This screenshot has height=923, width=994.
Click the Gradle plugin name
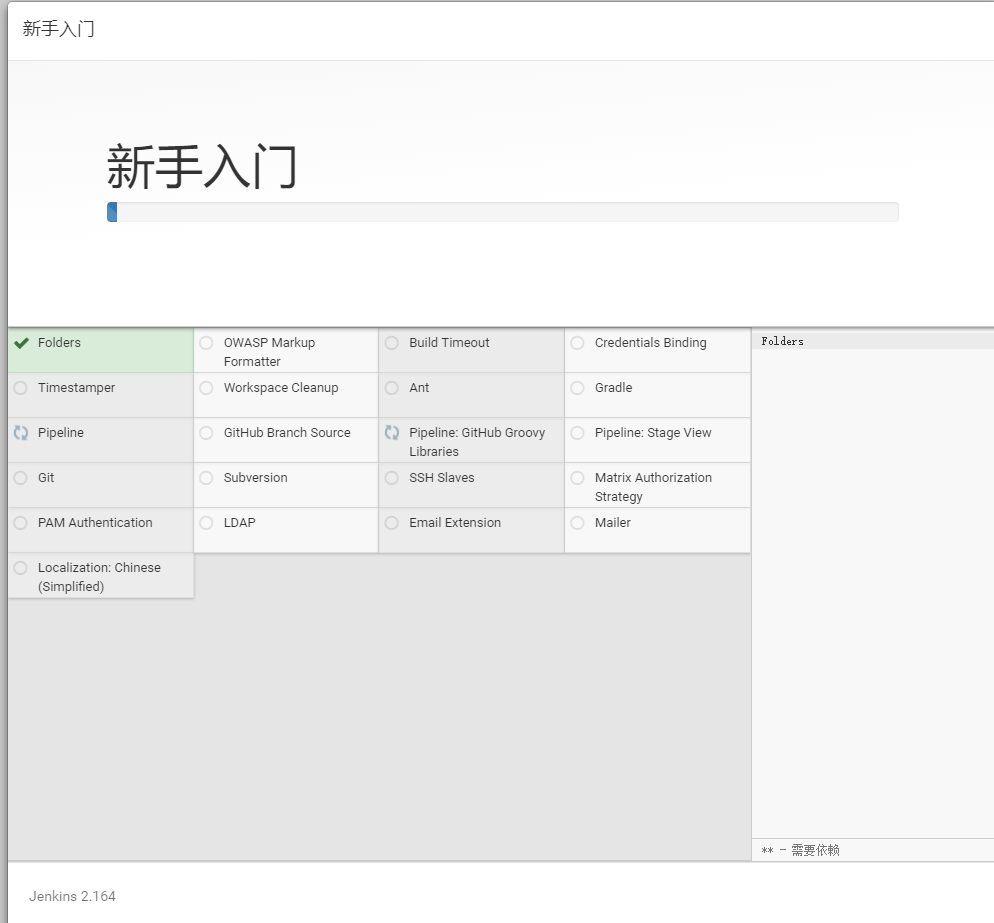pyautogui.click(x=614, y=388)
